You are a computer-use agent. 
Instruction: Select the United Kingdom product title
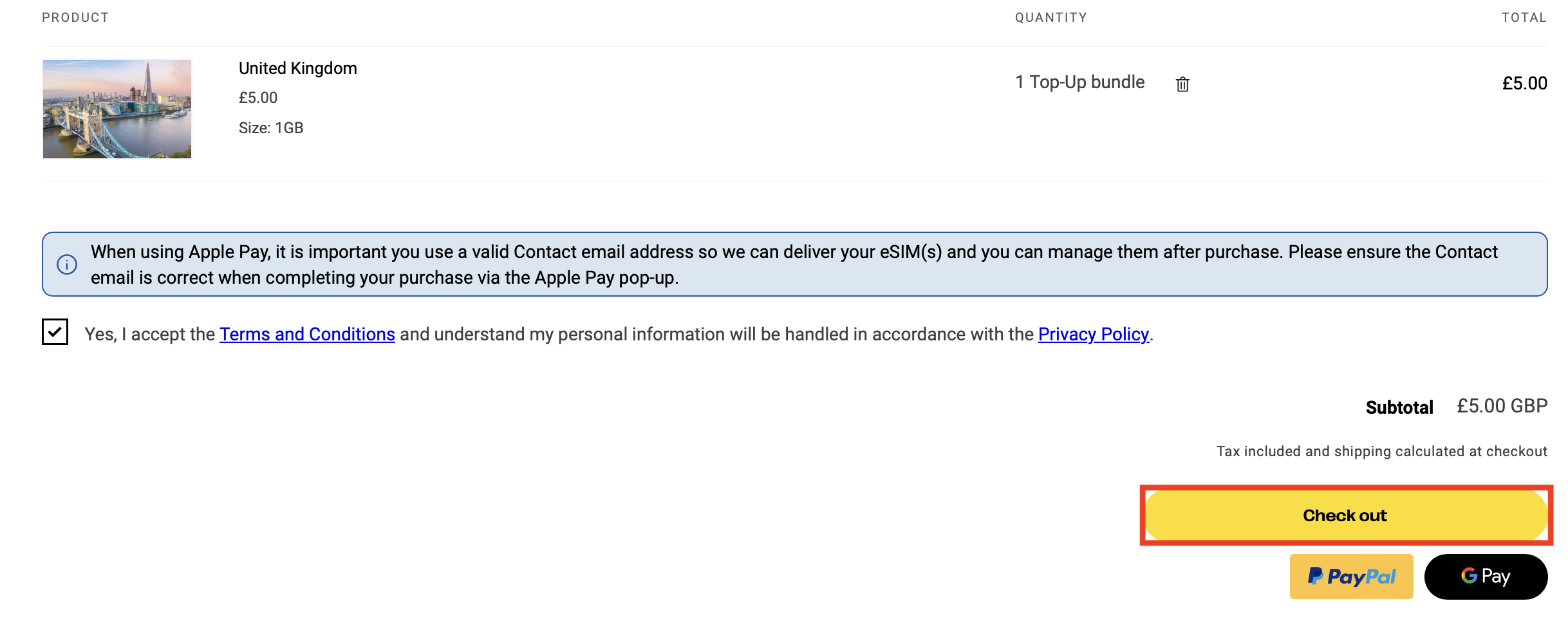(297, 68)
